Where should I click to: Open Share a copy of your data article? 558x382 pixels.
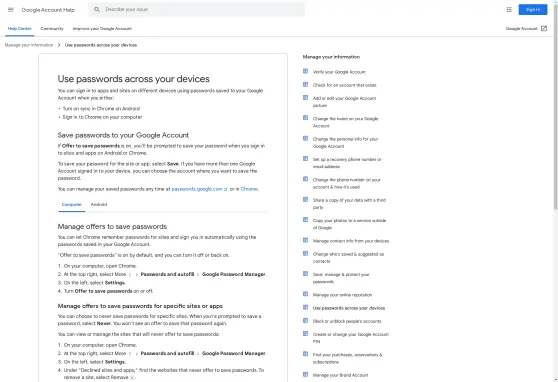[x=349, y=204]
